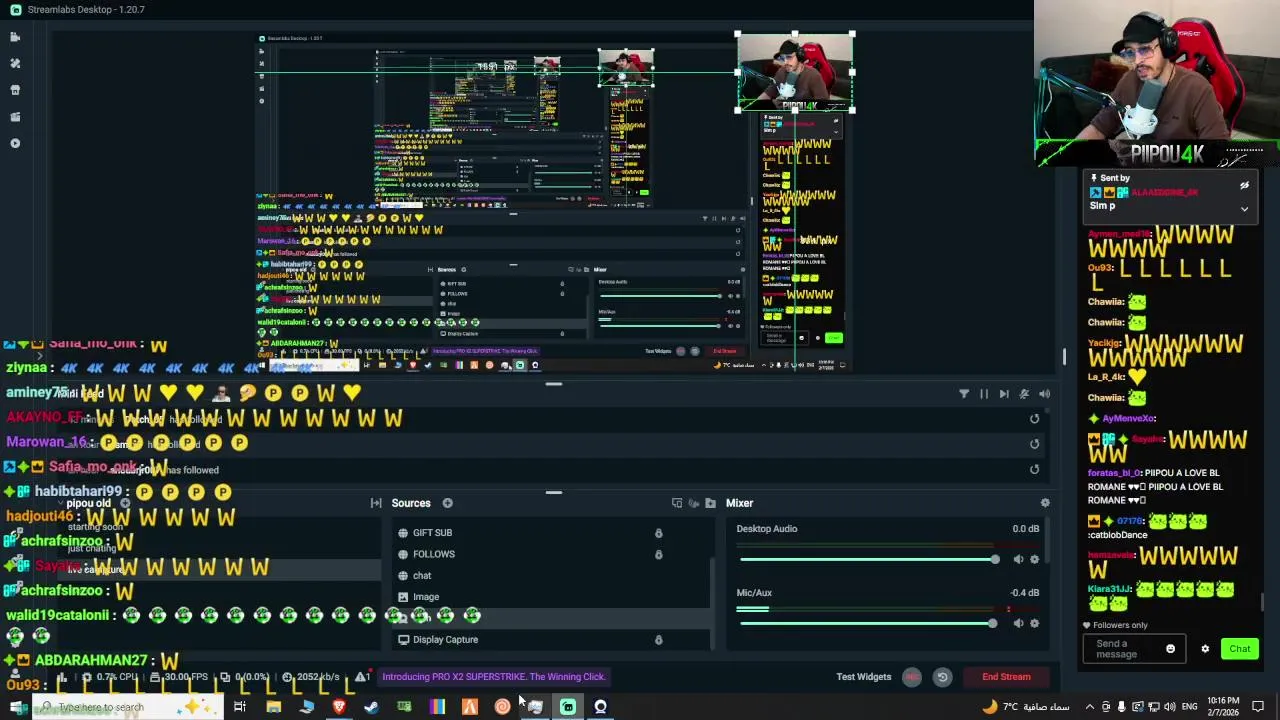
Task: Open the Mixer advanced settings gear
Action: click(x=1045, y=503)
